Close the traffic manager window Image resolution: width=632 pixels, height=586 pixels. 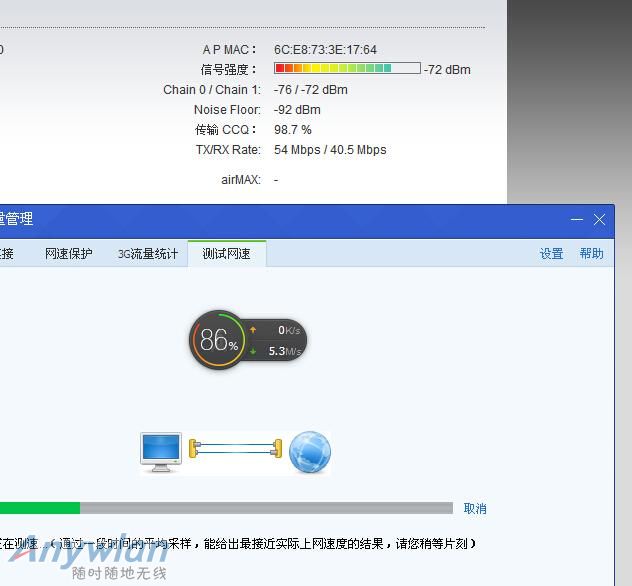pos(599,220)
